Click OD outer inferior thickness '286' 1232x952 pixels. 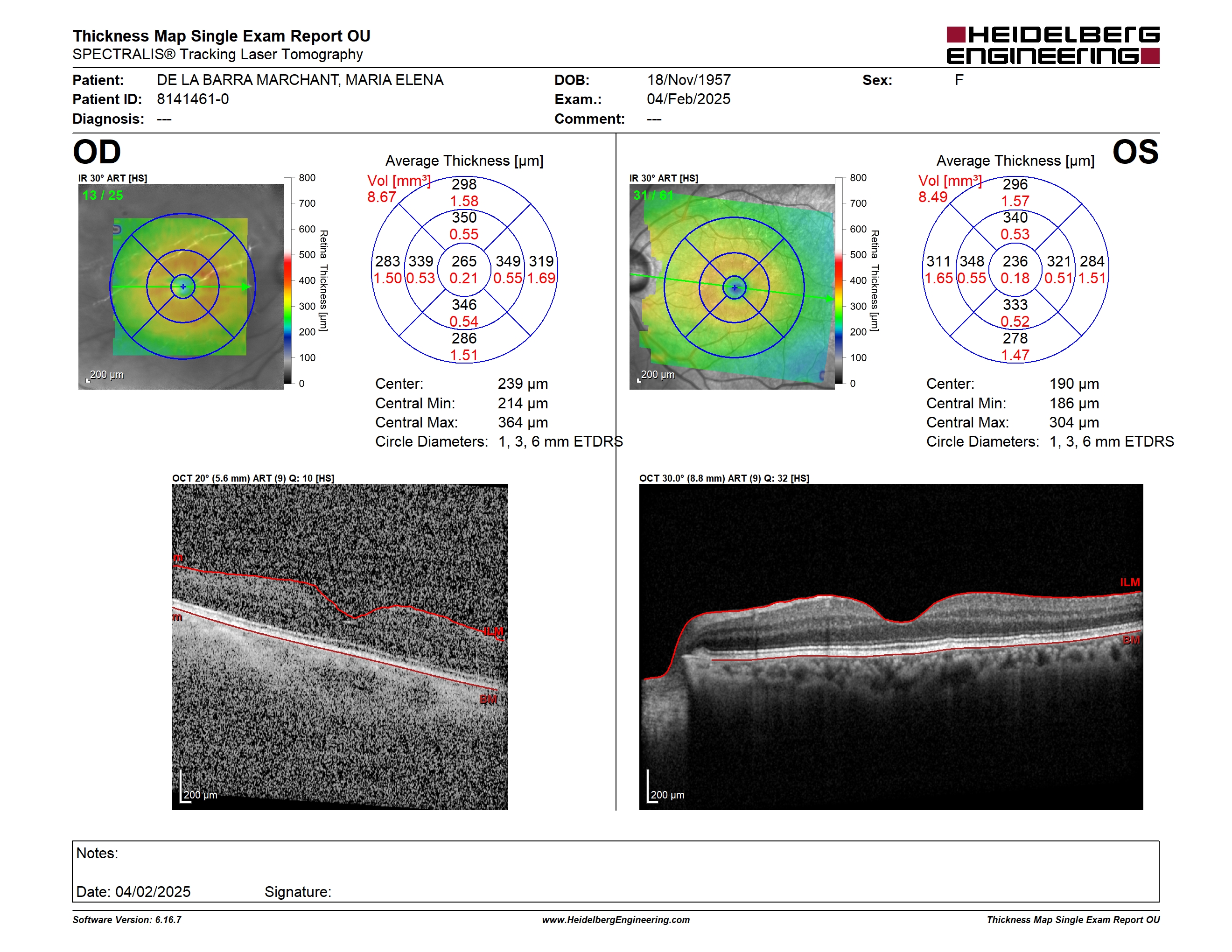coord(464,338)
